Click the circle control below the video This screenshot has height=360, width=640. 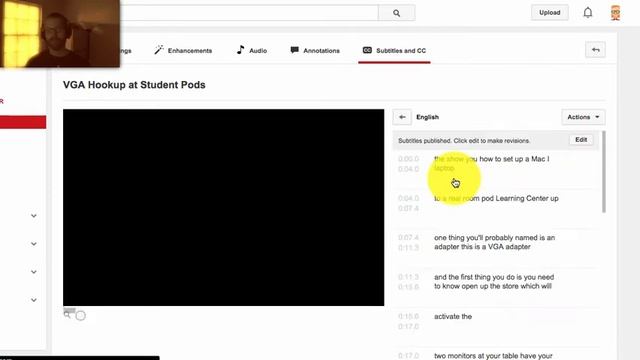(x=81, y=316)
